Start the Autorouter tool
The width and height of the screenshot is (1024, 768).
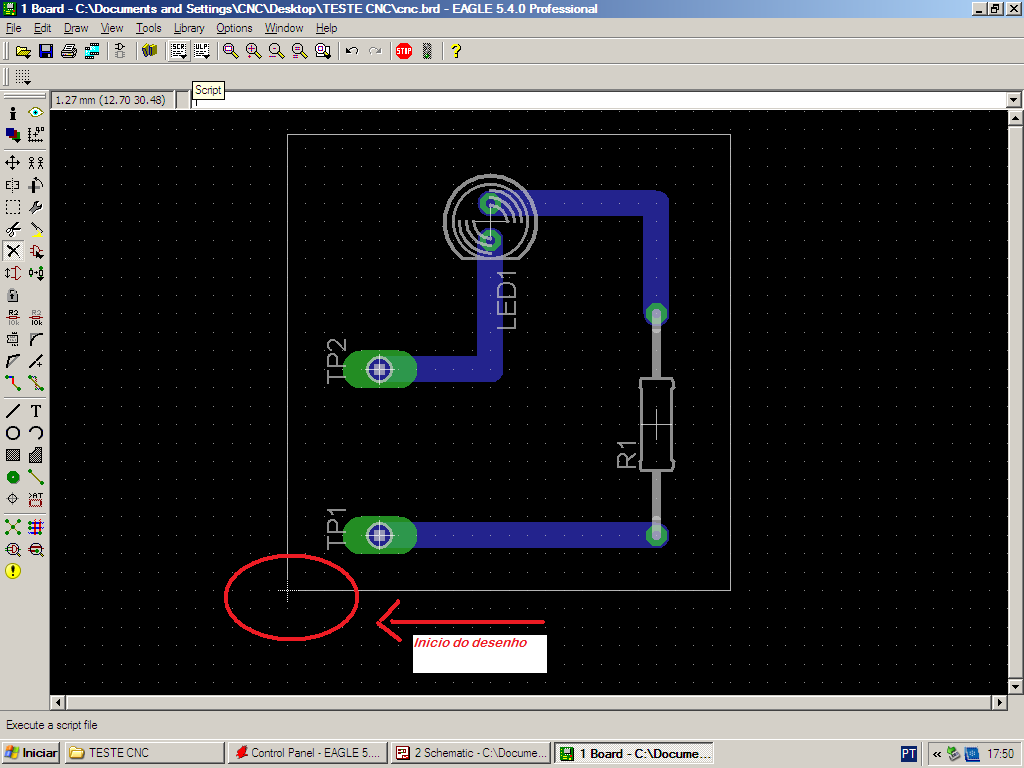click(36, 527)
